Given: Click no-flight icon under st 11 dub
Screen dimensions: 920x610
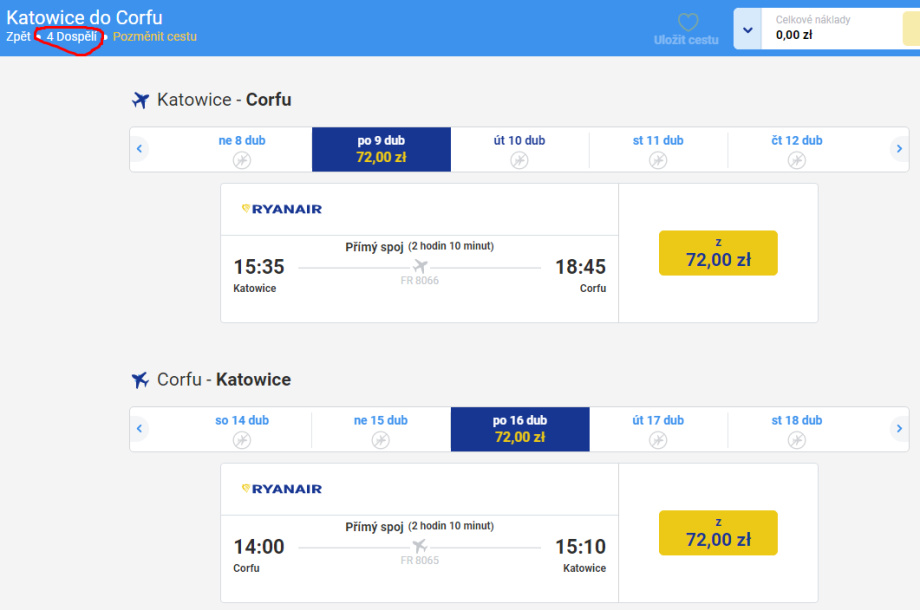Looking at the screenshot, I should point(658,160).
